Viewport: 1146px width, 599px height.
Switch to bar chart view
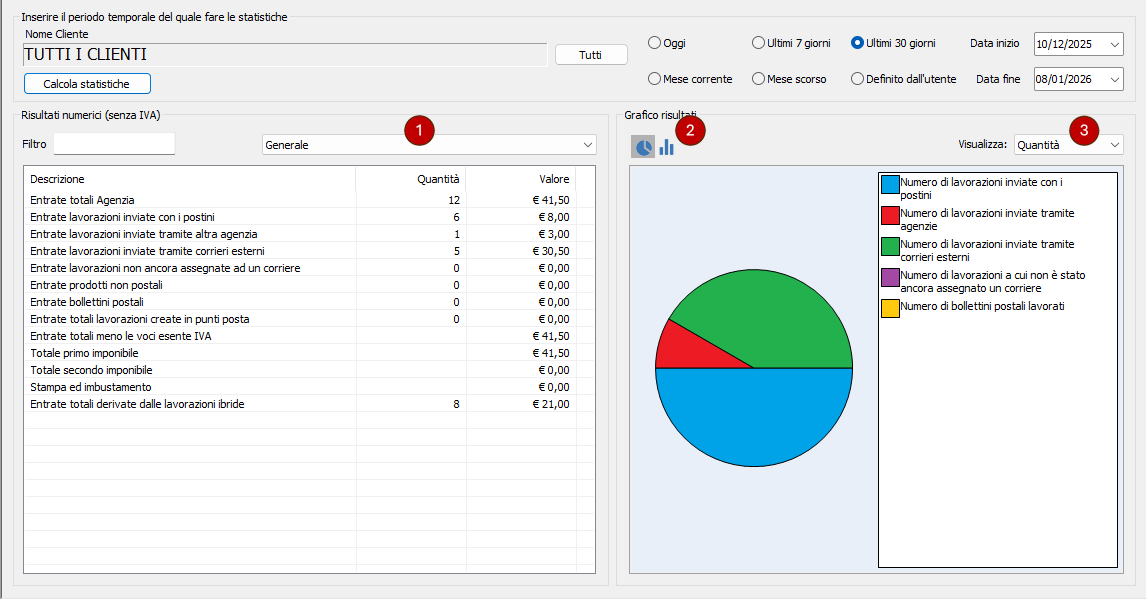pos(667,147)
